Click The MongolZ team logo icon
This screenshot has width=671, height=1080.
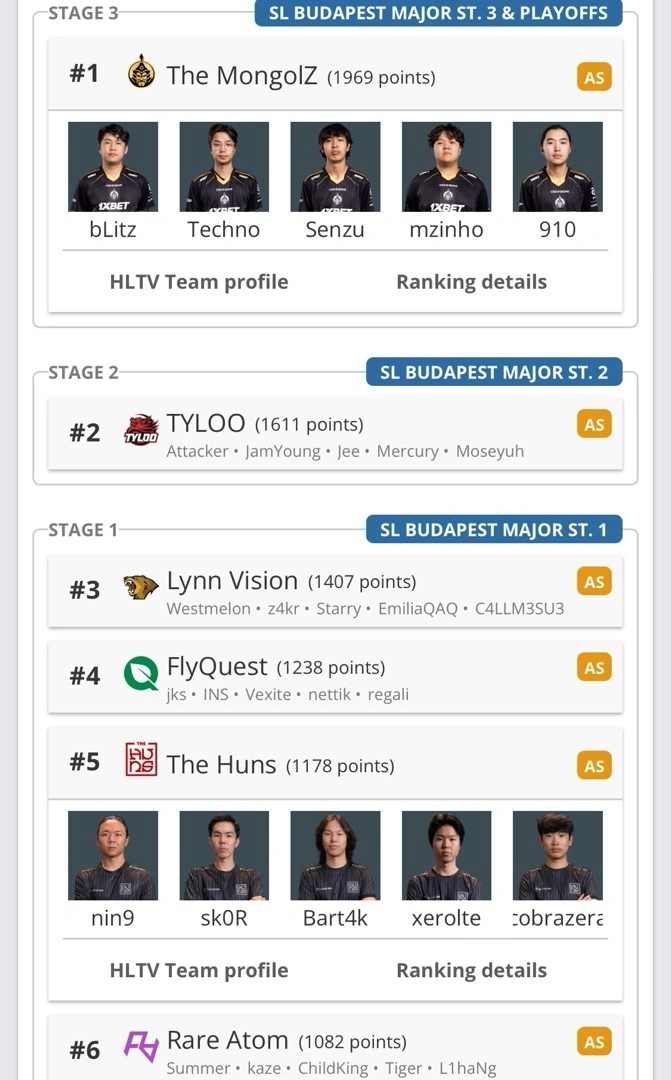point(142,74)
